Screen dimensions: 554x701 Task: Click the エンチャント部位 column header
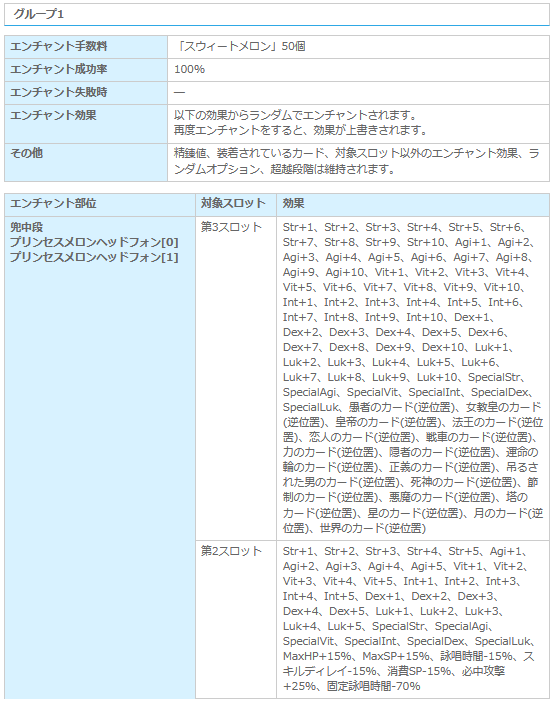[53, 204]
